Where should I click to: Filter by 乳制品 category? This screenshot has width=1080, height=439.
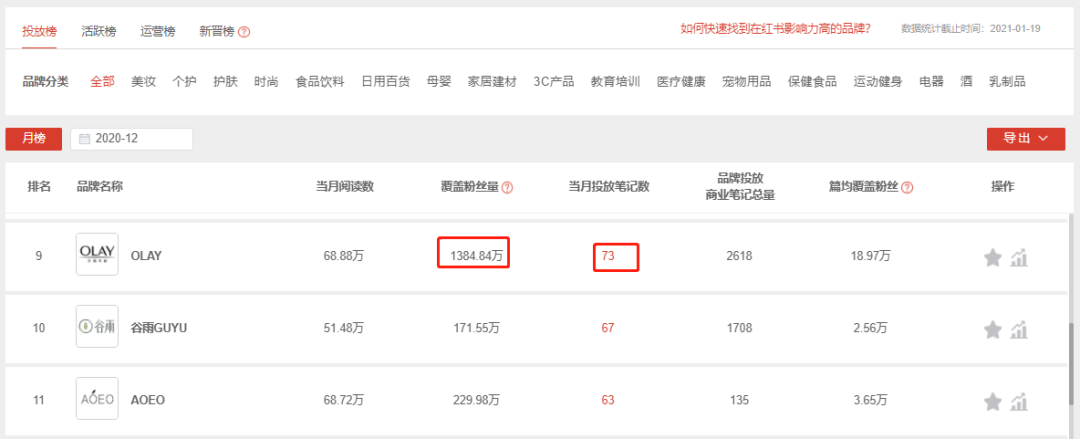pos(1007,82)
